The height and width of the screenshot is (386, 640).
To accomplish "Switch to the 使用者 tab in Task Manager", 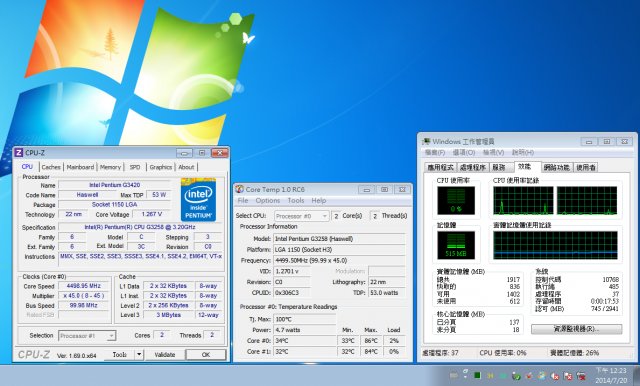I will 586,167.
